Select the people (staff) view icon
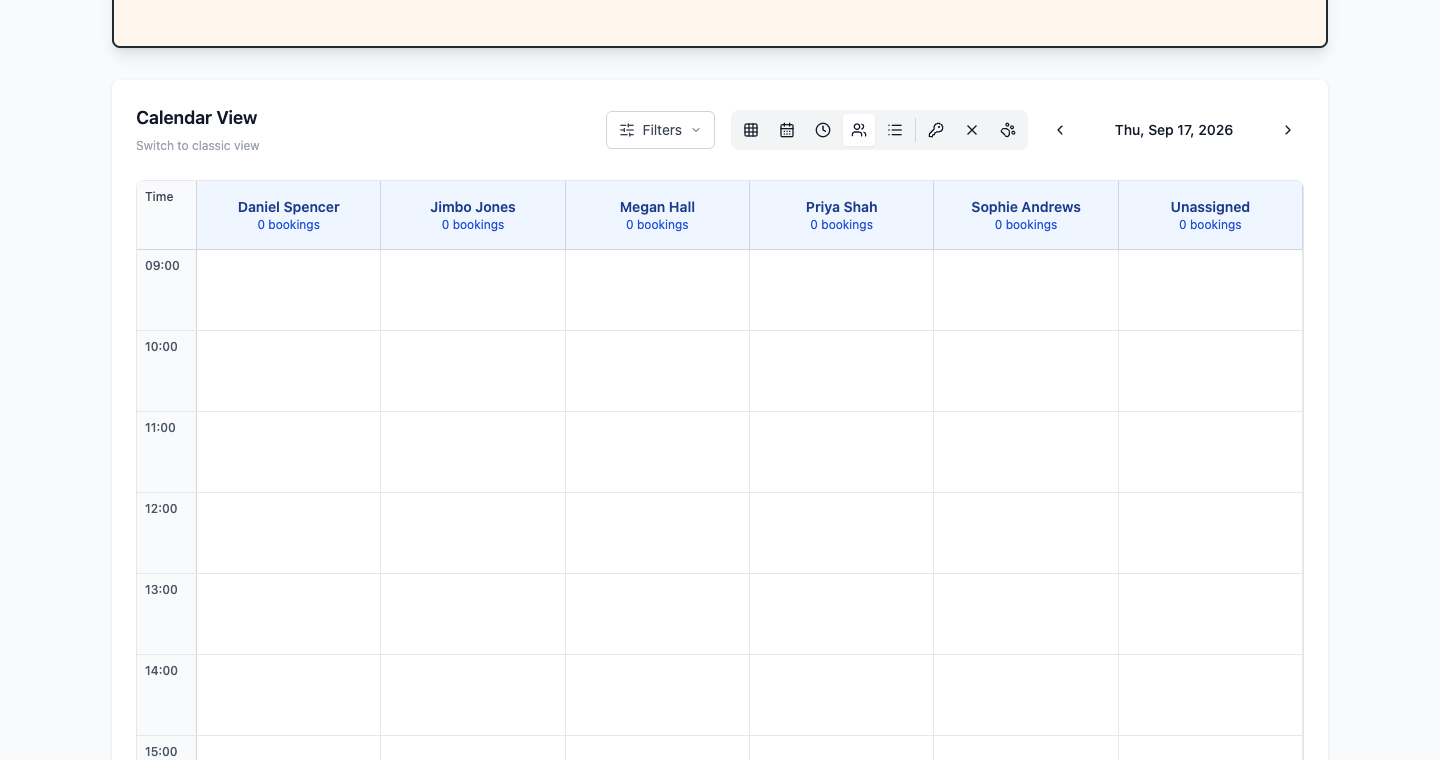 point(859,130)
